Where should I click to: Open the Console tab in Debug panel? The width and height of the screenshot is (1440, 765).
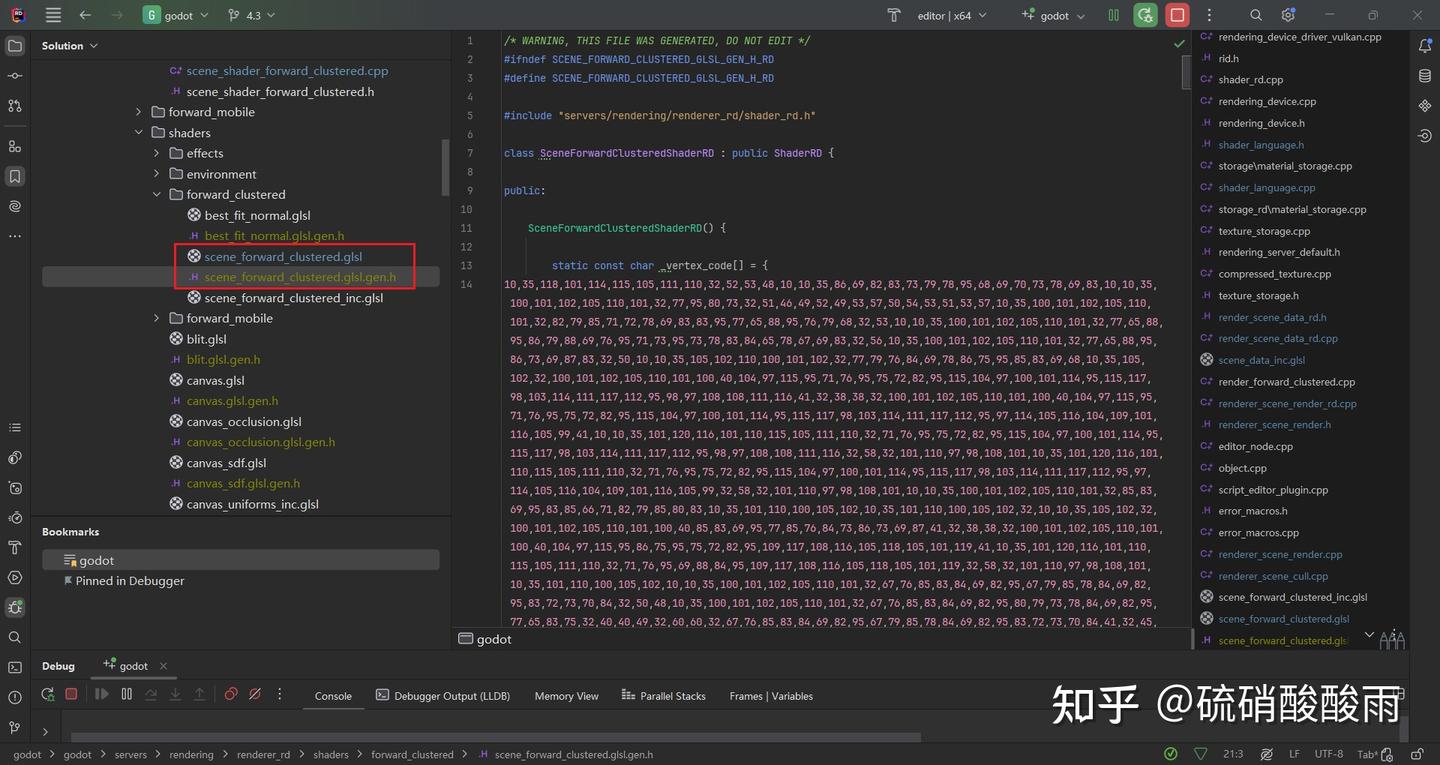click(332, 695)
